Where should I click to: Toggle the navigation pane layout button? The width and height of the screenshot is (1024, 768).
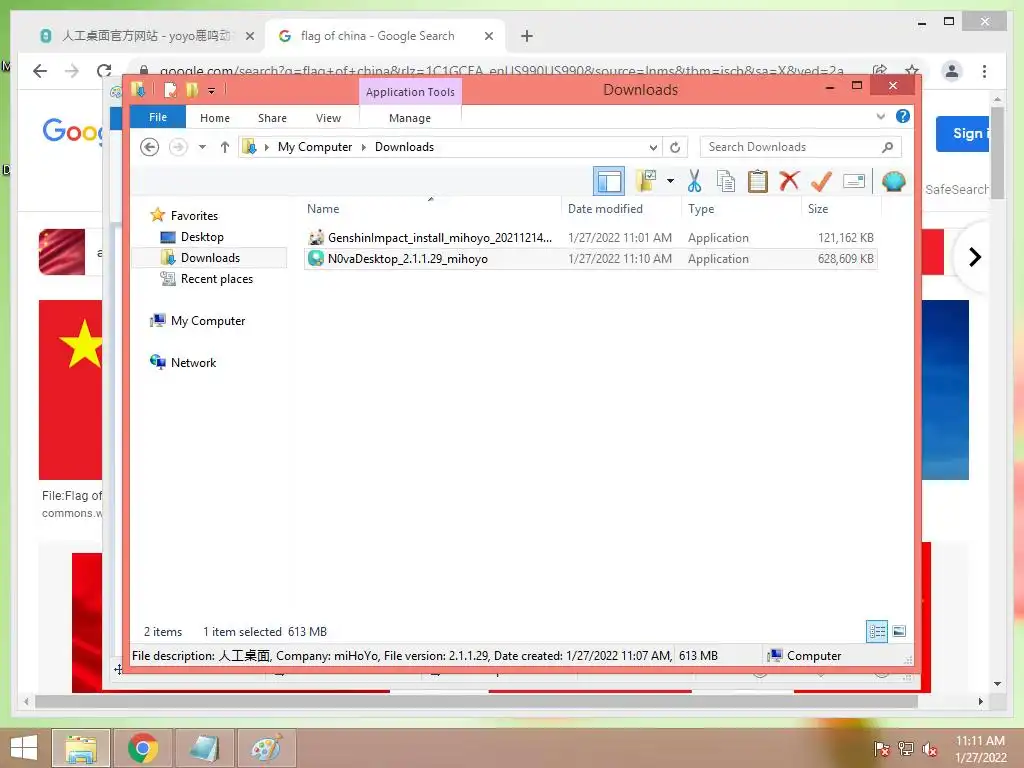(x=609, y=181)
